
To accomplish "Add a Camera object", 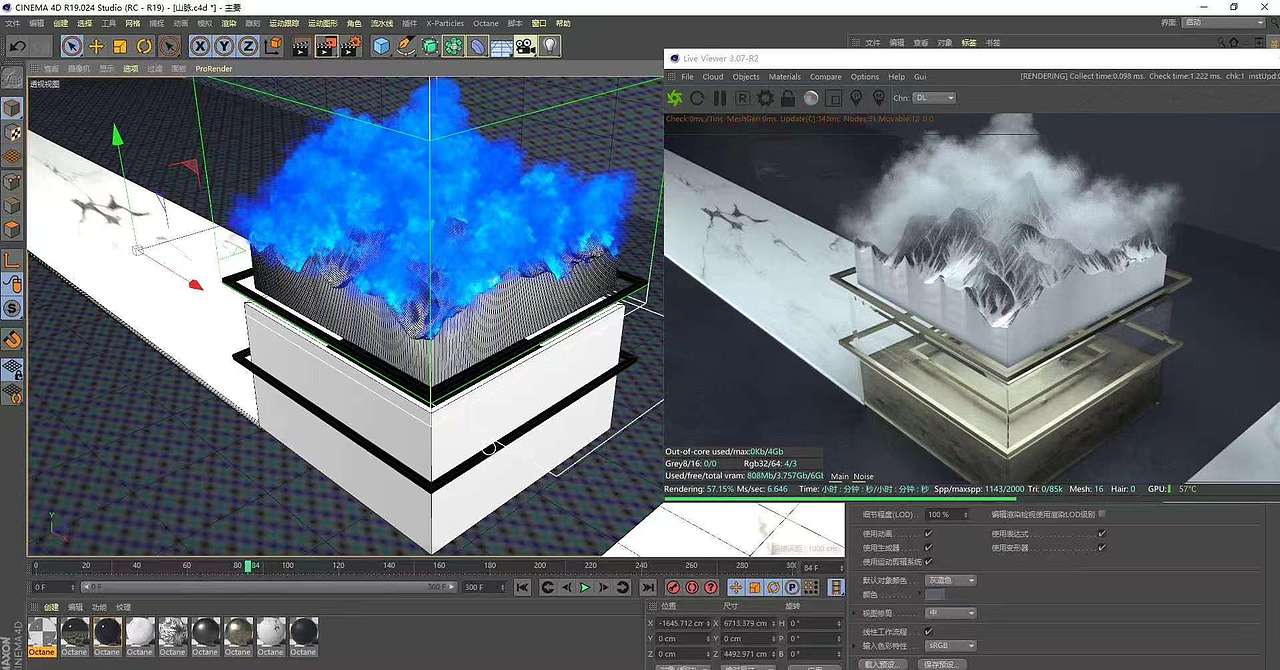I will point(526,46).
